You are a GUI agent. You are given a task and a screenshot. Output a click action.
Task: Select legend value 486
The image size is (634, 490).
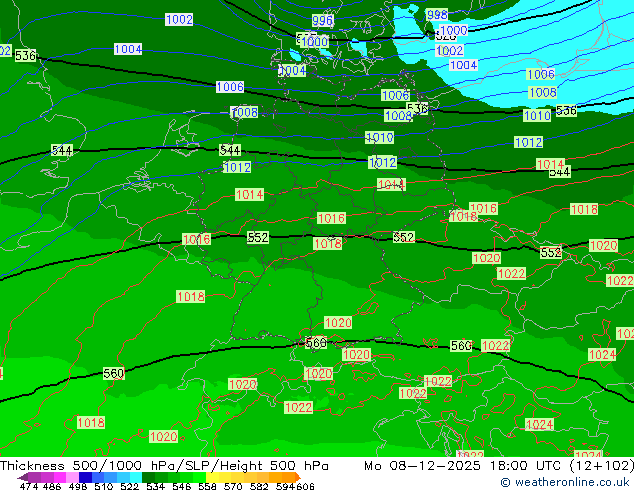click(52, 486)
